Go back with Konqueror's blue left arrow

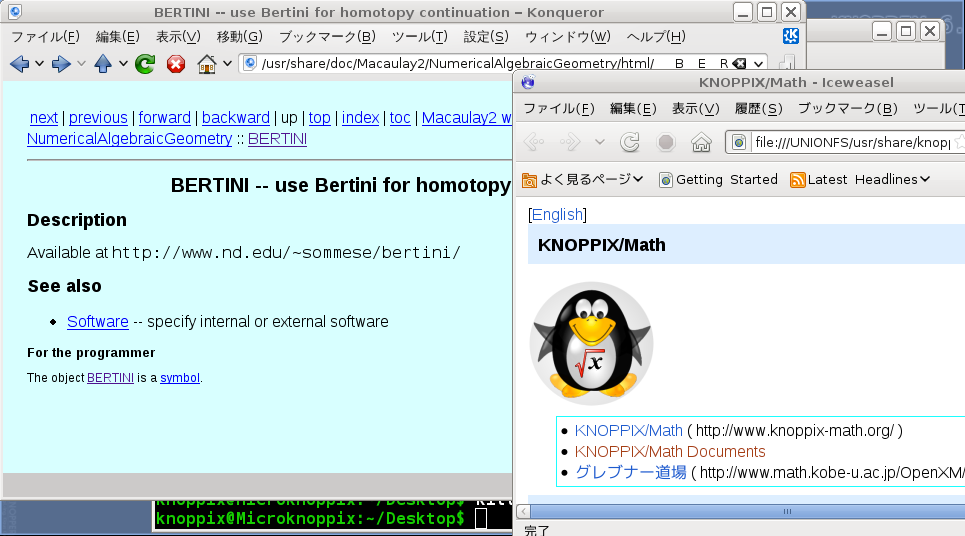point(19,63)
